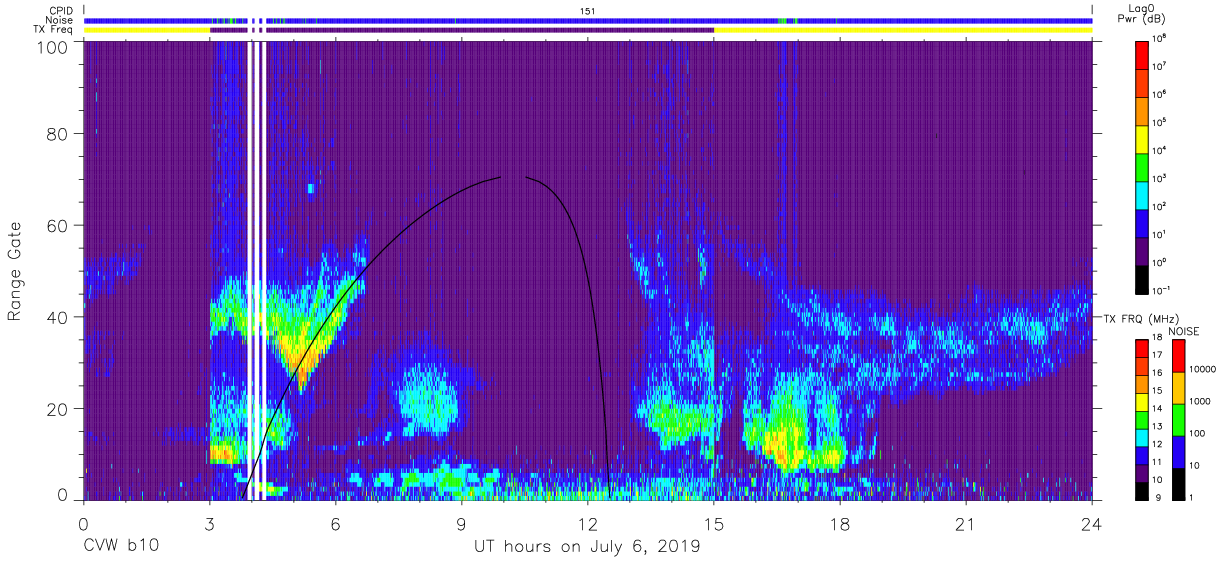Click range gate tick label 60
Screen dimensions: 1228x567
click(56, 225)
